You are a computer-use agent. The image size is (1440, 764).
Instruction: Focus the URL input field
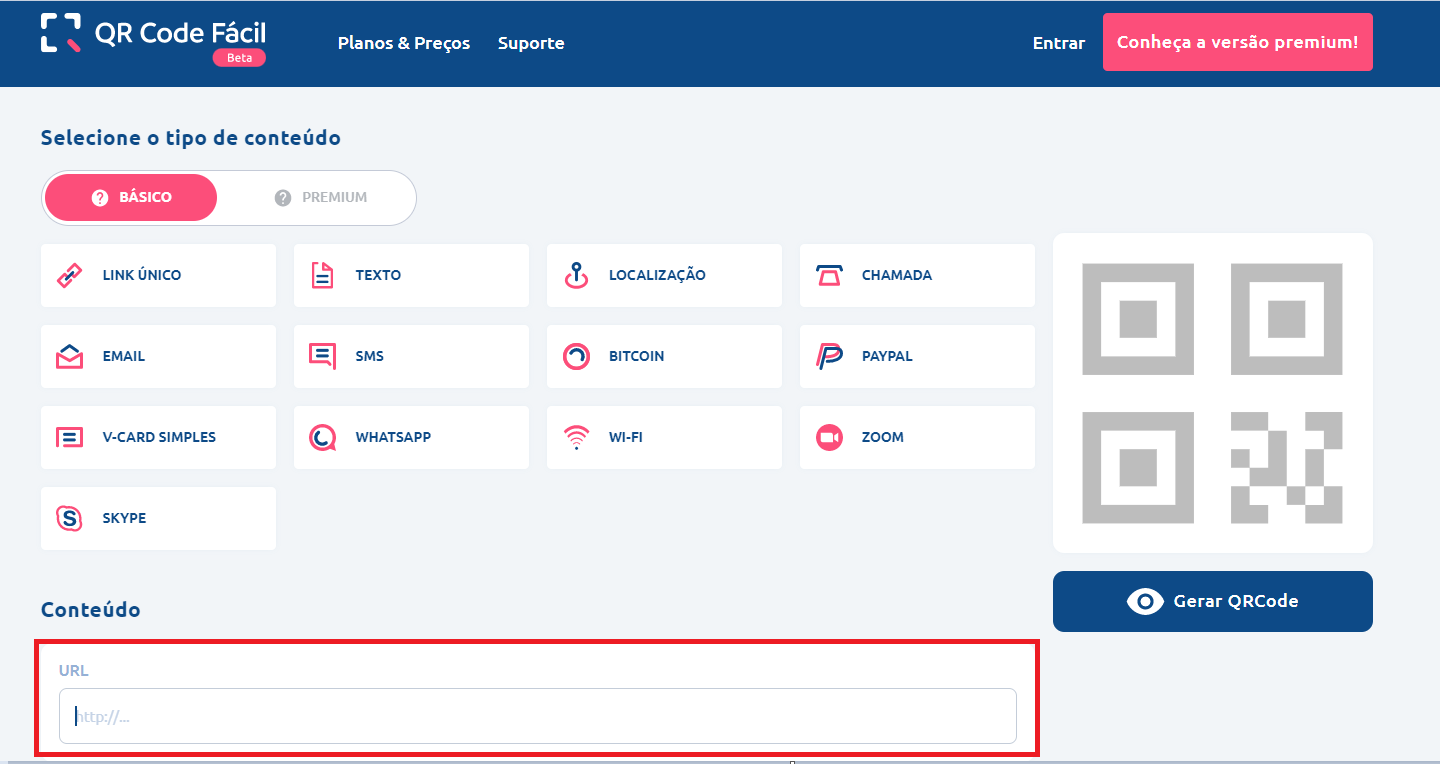[x=537, y=716]
